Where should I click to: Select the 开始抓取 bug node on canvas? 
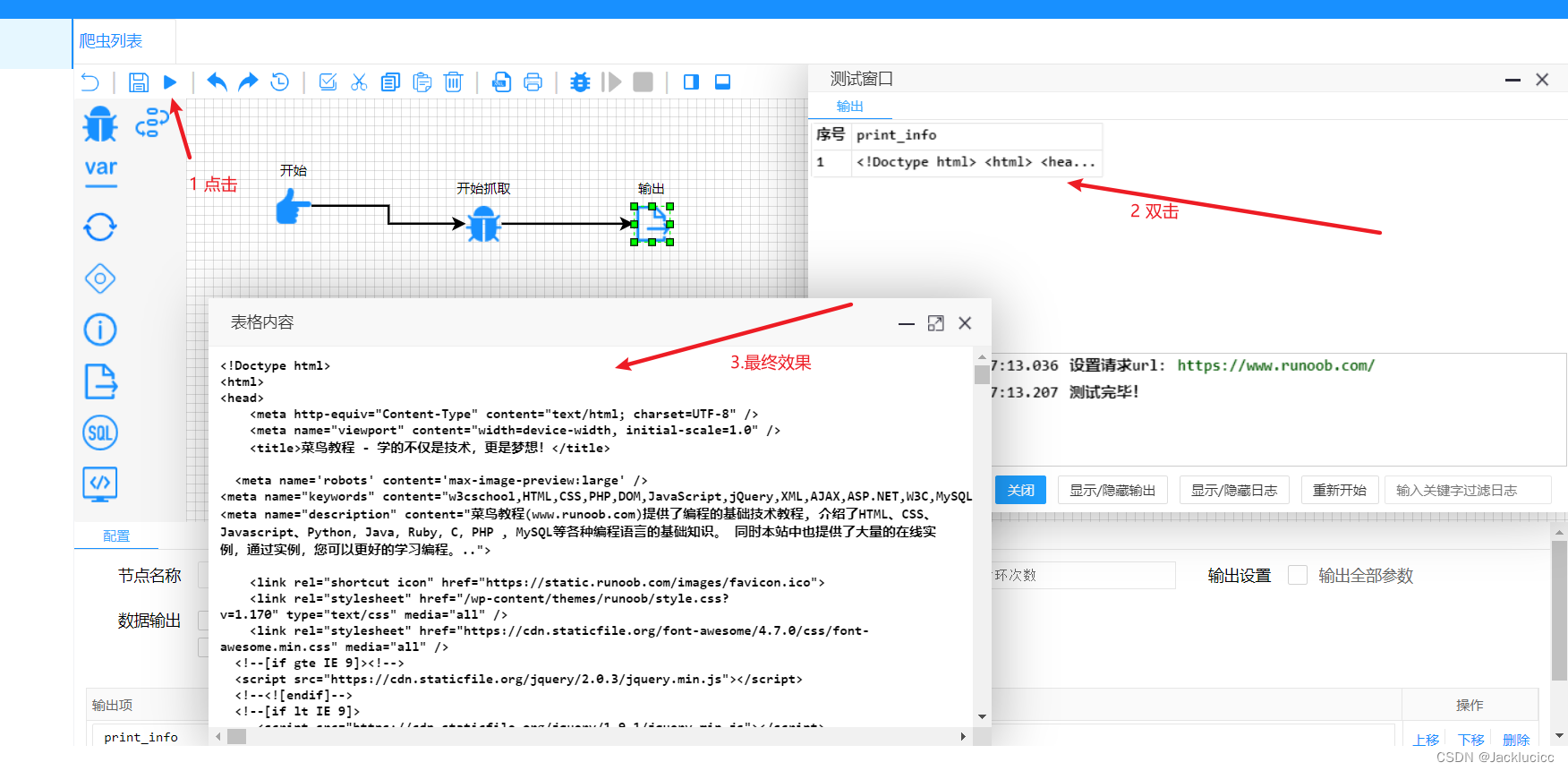[x=484, y=225]
